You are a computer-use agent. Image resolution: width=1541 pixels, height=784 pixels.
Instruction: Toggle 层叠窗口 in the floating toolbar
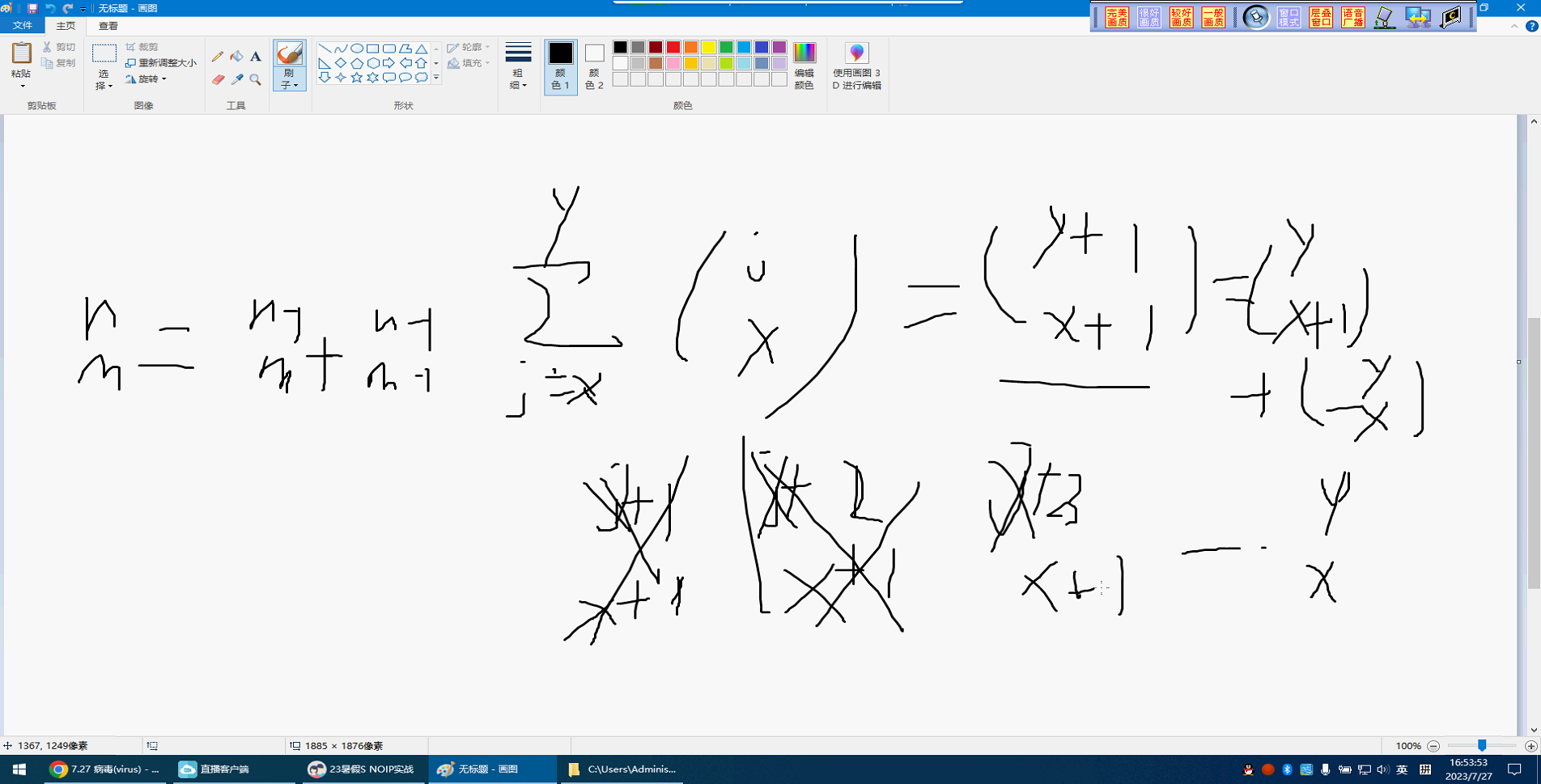pyautogui.click(x=1321, y=17)
